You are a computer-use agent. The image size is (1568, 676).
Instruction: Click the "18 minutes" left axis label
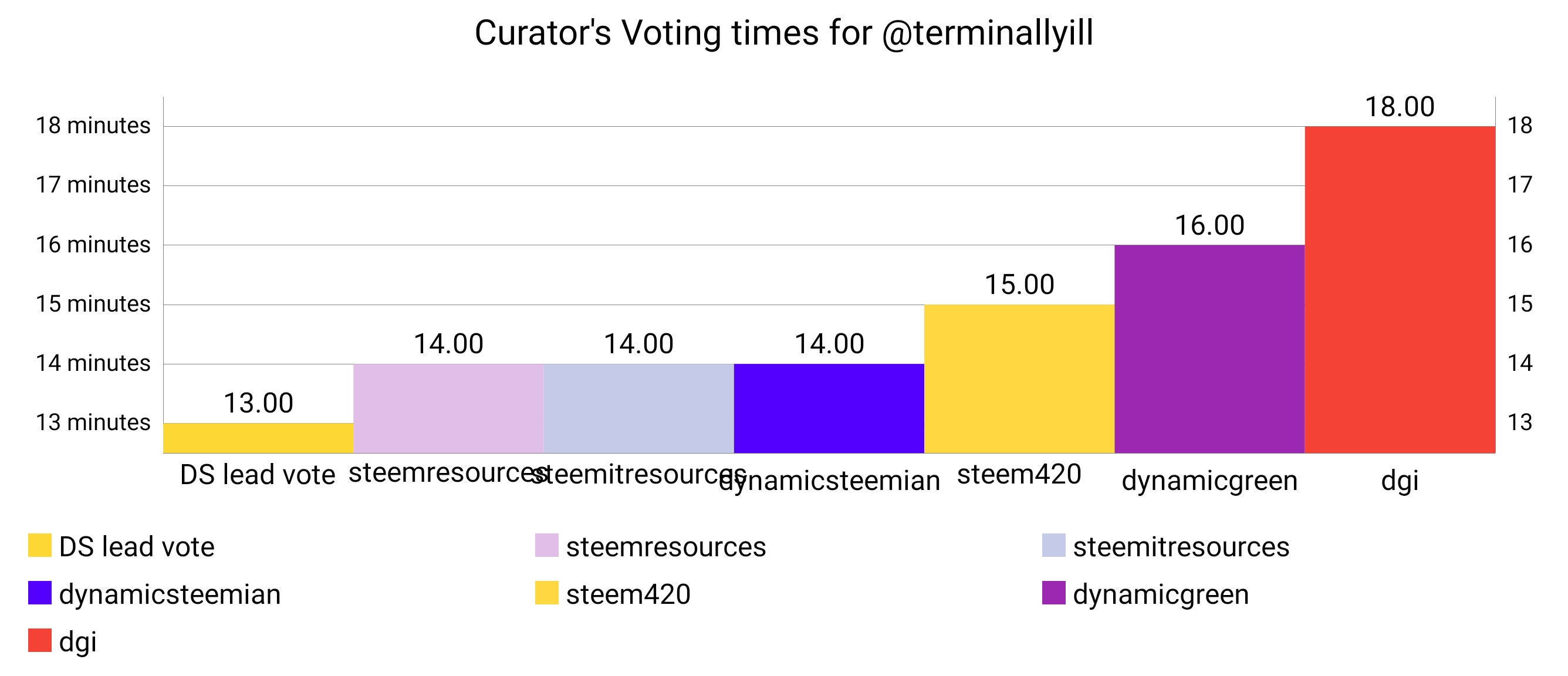(x=93, y=126)
